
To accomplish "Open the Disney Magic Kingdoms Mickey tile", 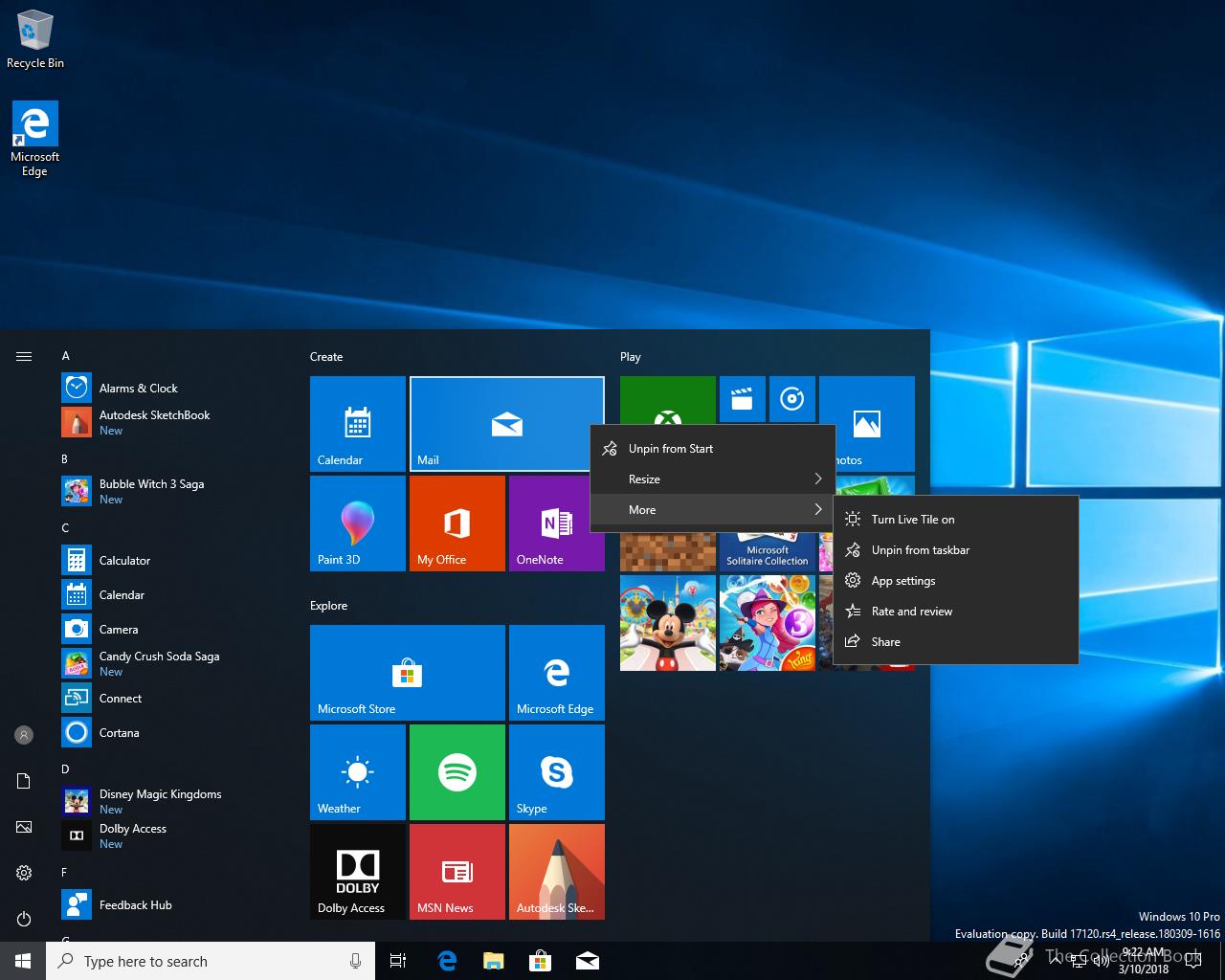I will click(668, 623).
